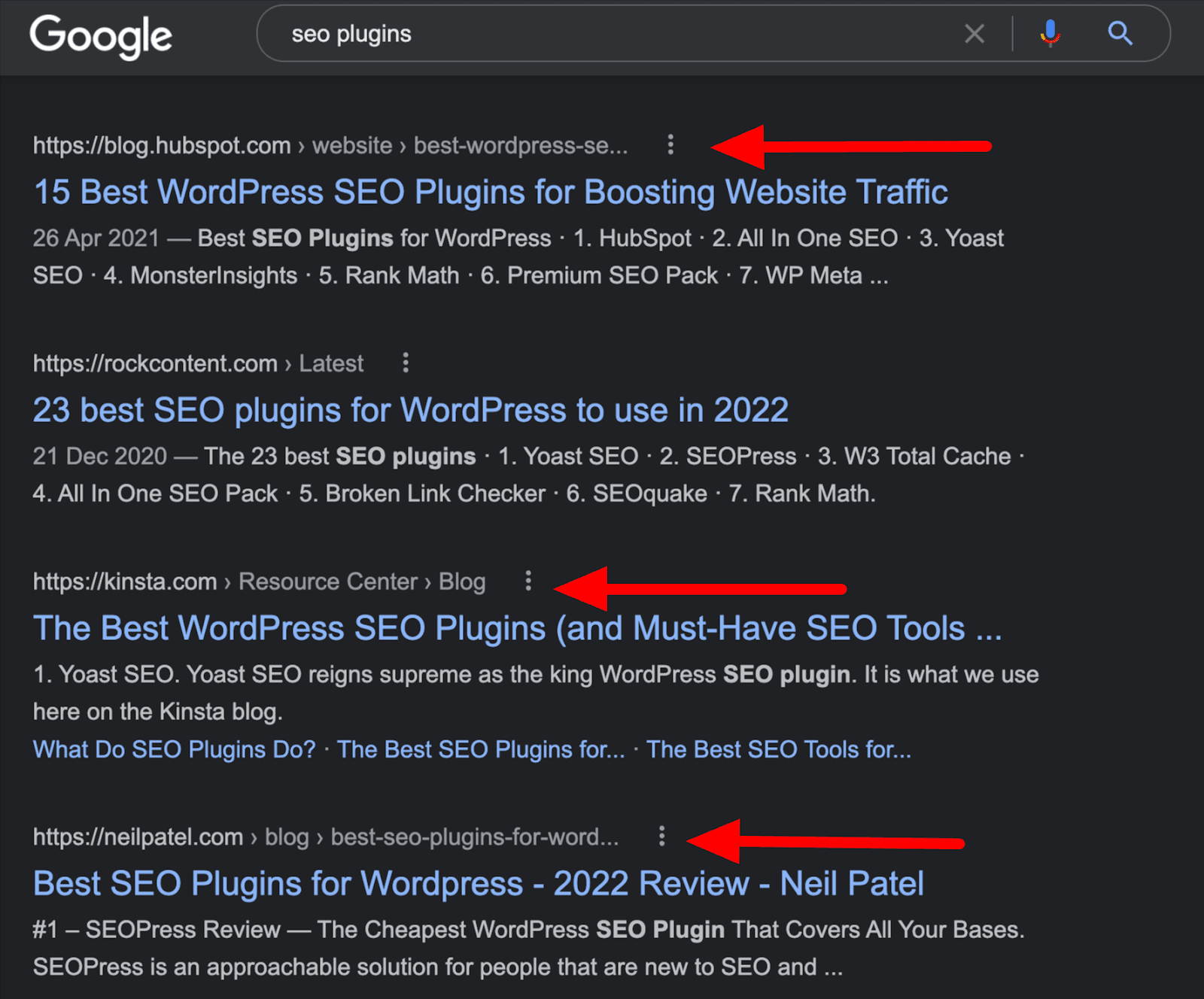Open '23 best SEO plugins for WordPress' result

(x=411, y=410)
